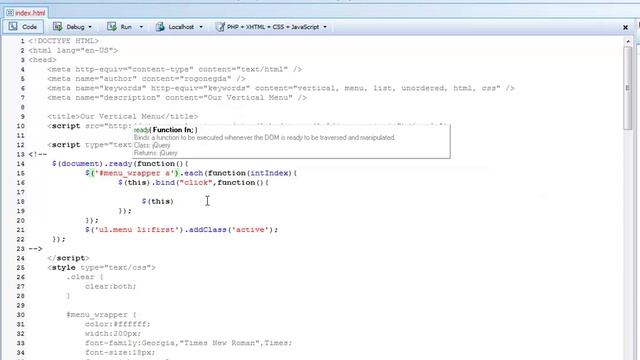Click the ready tooltip description text
640x360 pixels.
pyautogui.click(x=264, y=138)
